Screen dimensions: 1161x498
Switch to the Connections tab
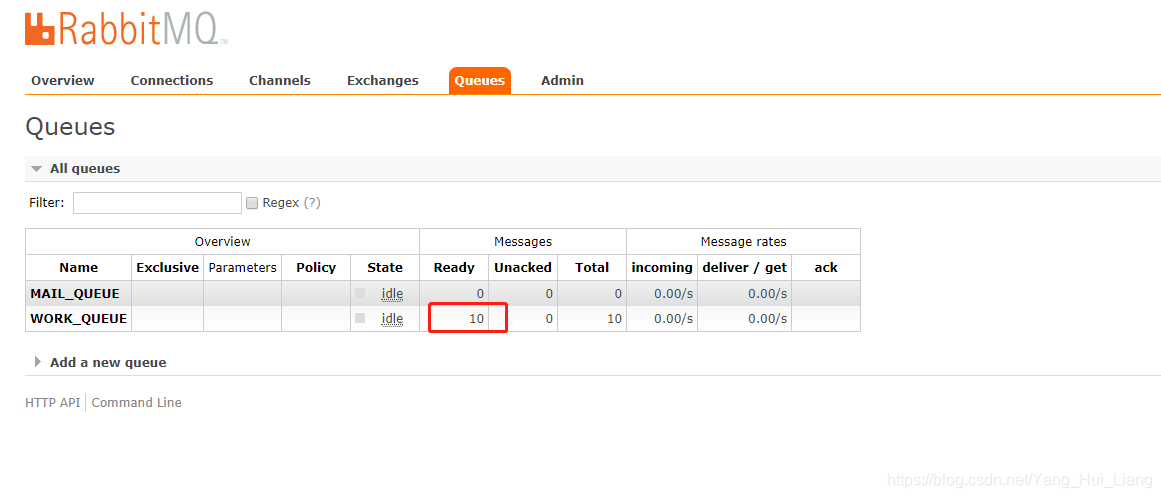coord(172,81)
